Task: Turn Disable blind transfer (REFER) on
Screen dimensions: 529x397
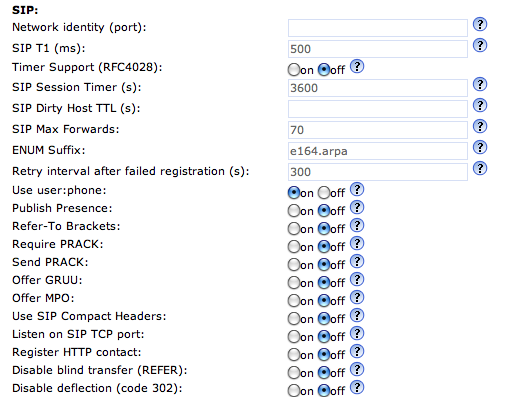Action: pyautogui.click(x=294, y=373)
